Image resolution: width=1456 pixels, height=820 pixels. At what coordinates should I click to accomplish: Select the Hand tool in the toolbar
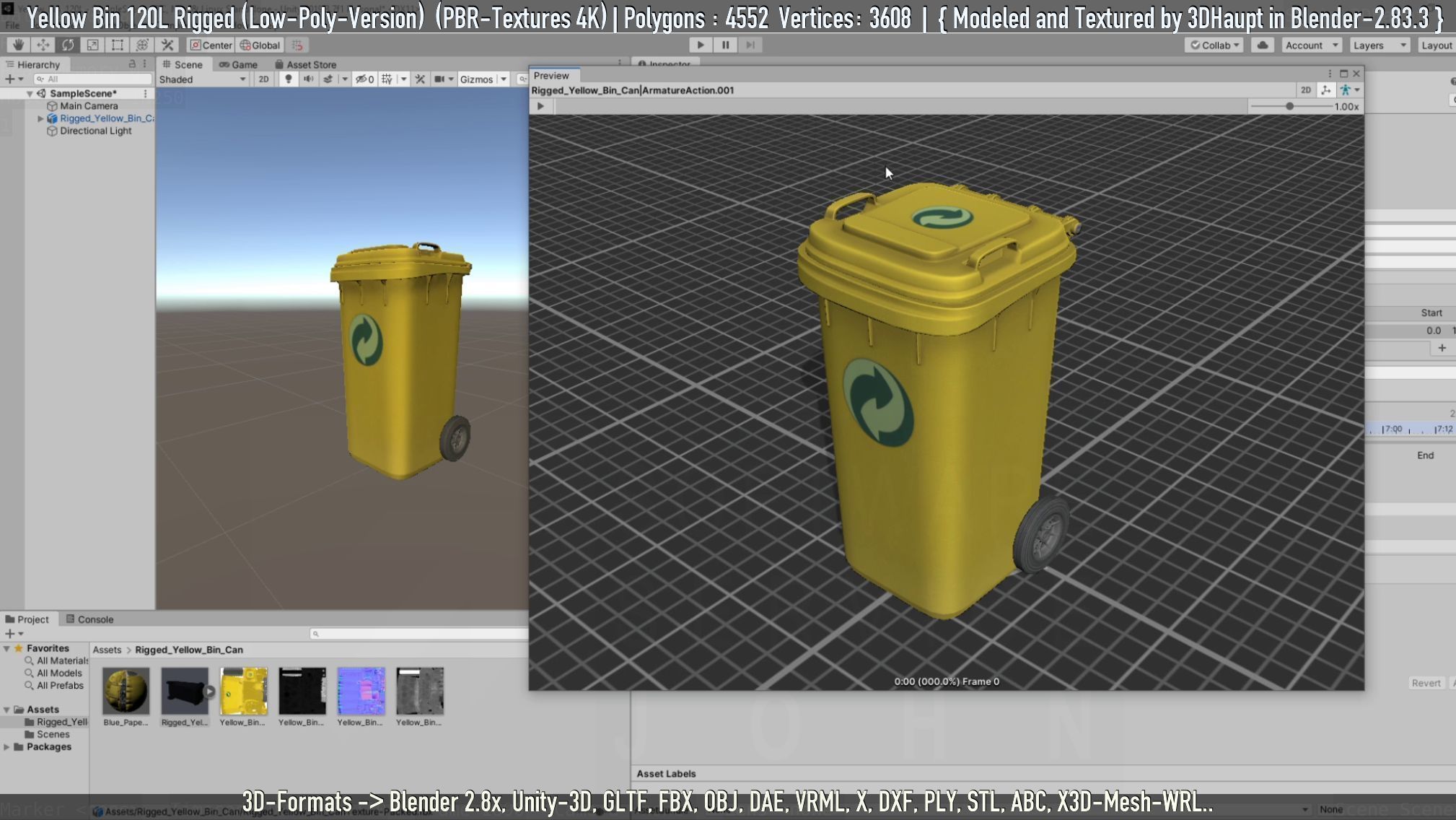click(x=18, y=45)
